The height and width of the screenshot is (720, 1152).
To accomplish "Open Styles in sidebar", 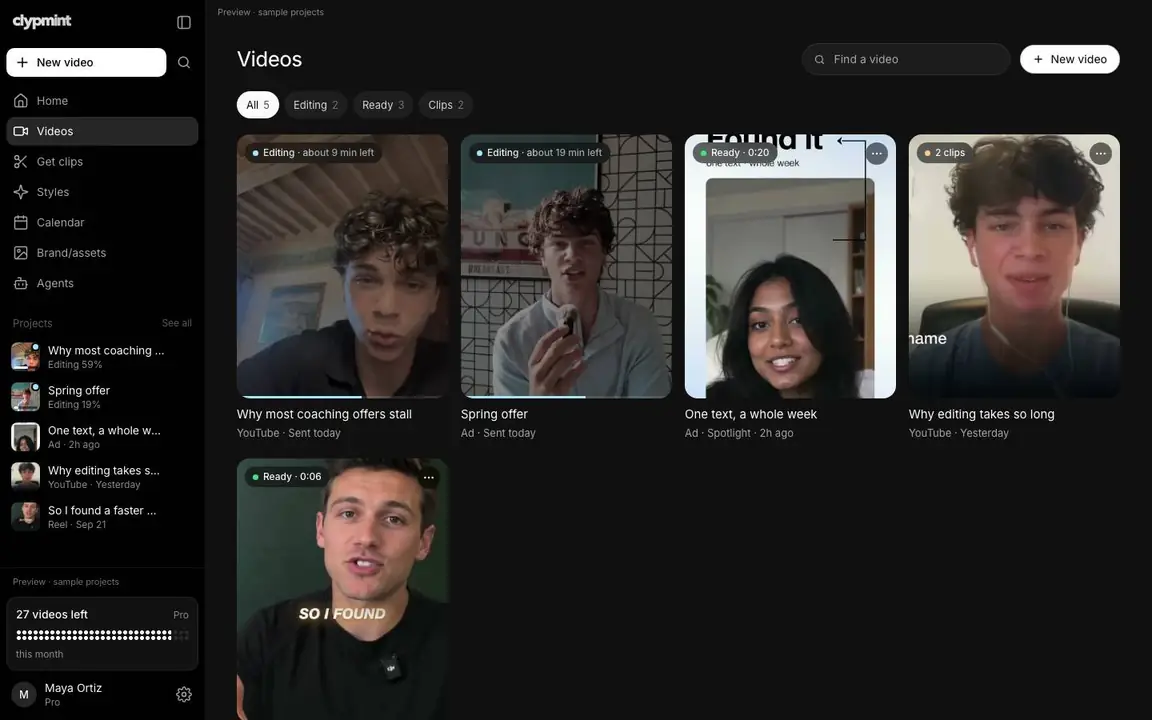I will (102, 192).
